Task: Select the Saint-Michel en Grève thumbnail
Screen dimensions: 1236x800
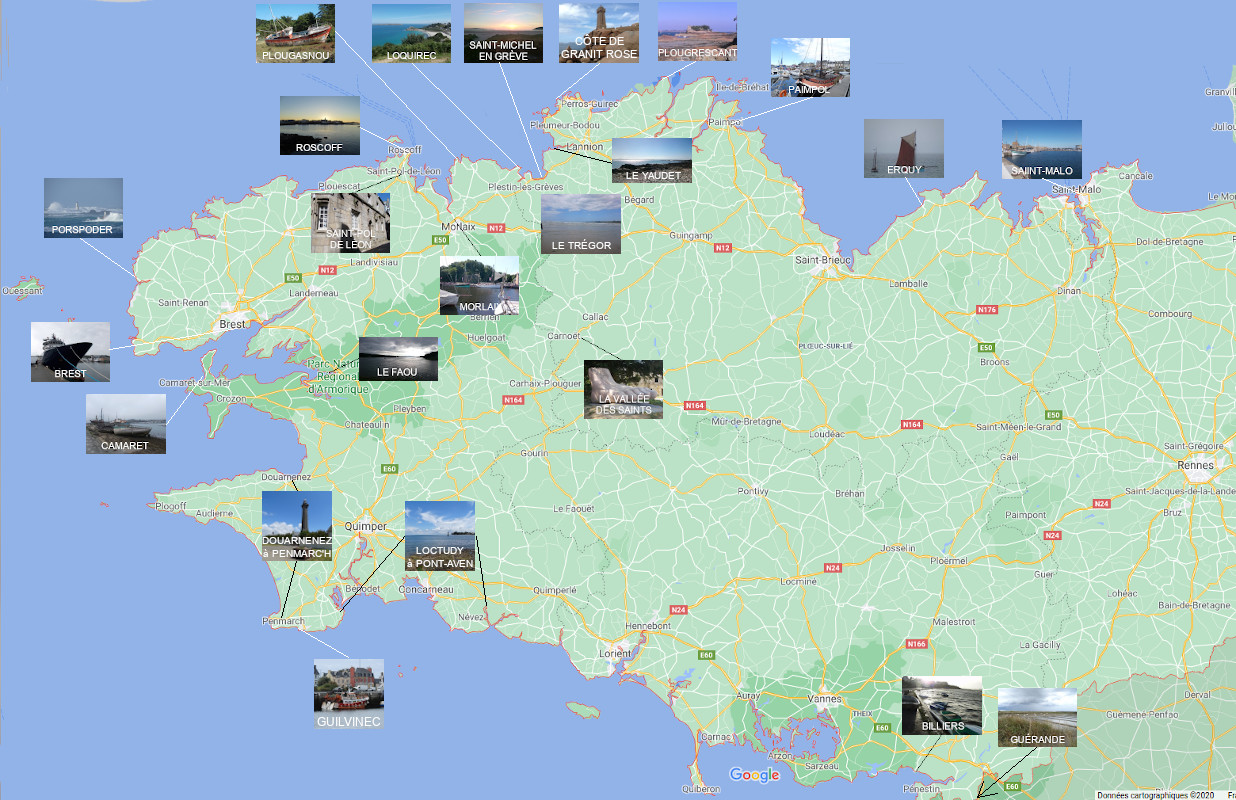Action: (503, 33)
